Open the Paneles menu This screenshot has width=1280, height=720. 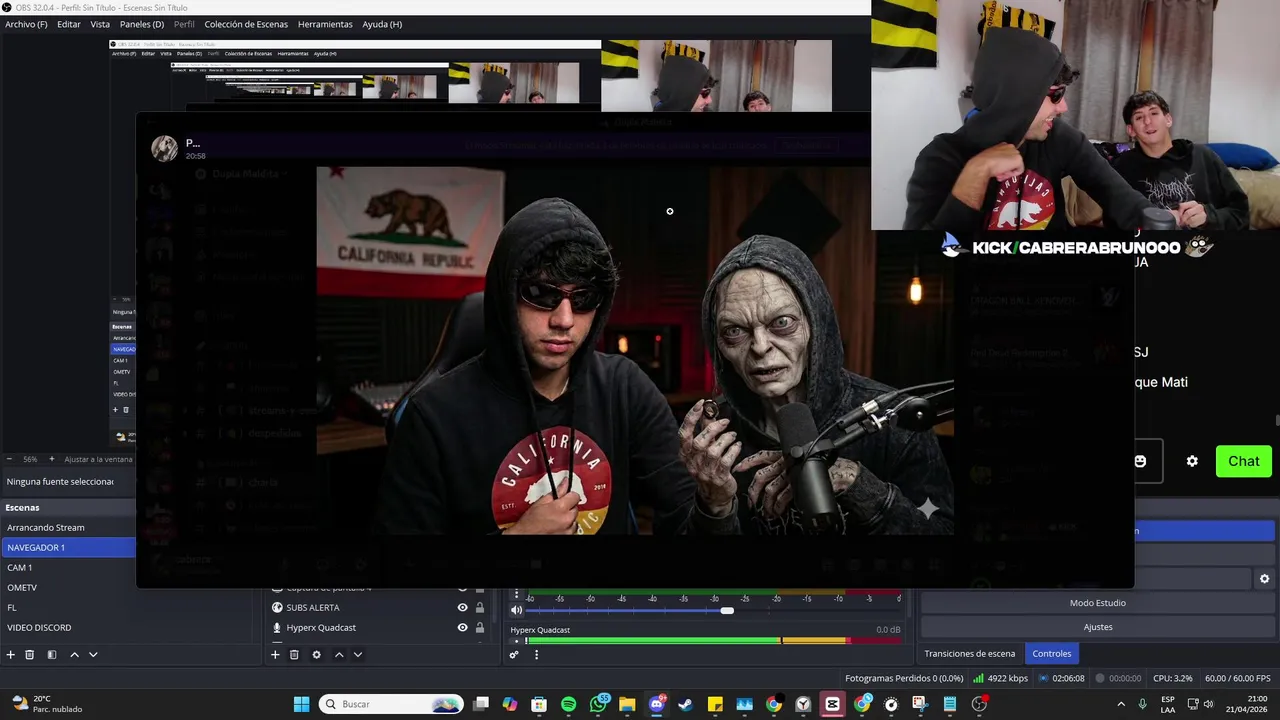pos(142,24)
